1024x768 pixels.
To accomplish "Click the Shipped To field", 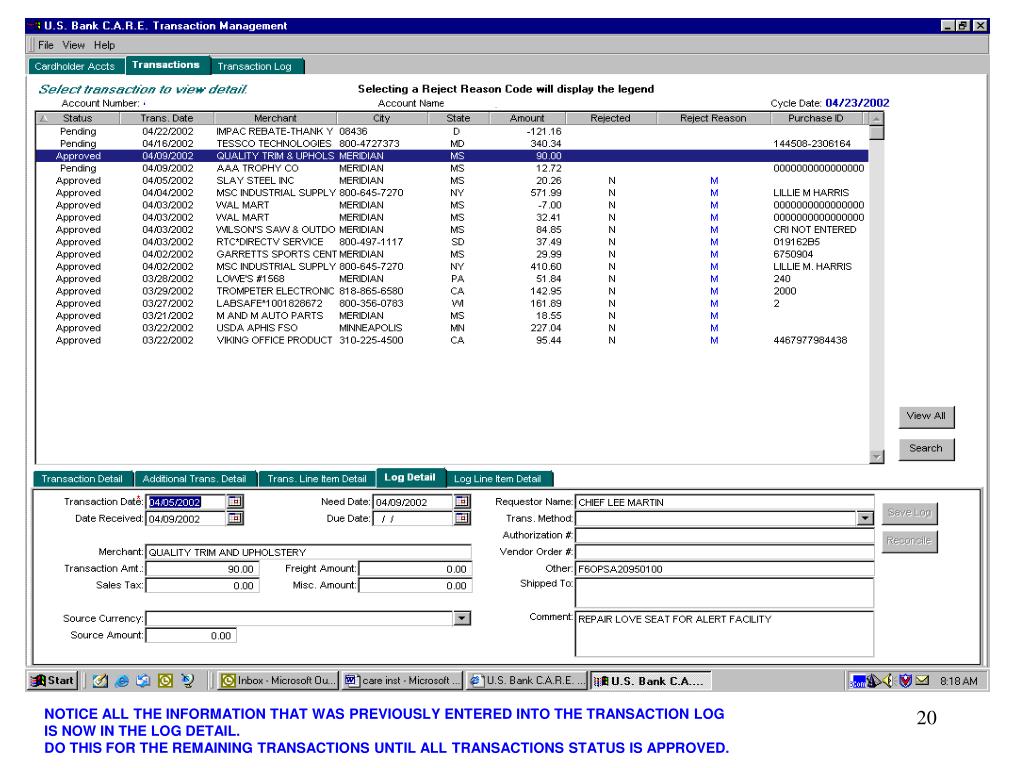I will (724, 593).
